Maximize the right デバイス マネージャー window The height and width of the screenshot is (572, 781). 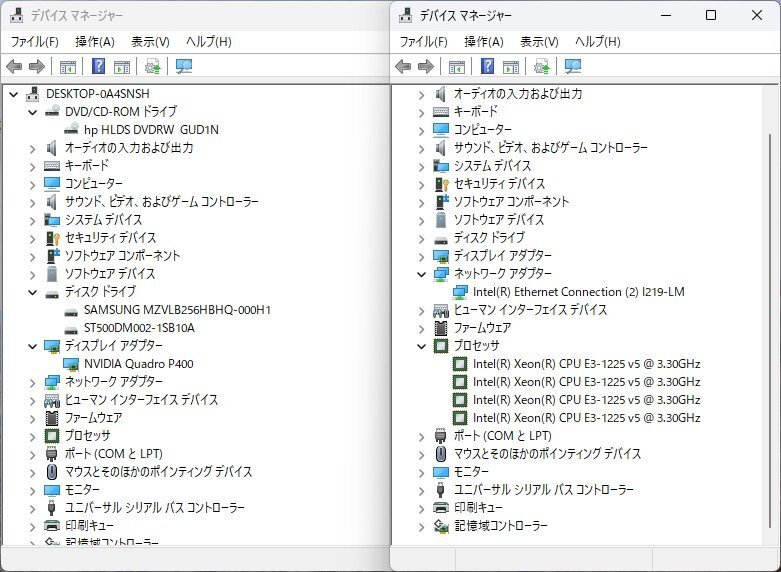click(x=711, y=15)
